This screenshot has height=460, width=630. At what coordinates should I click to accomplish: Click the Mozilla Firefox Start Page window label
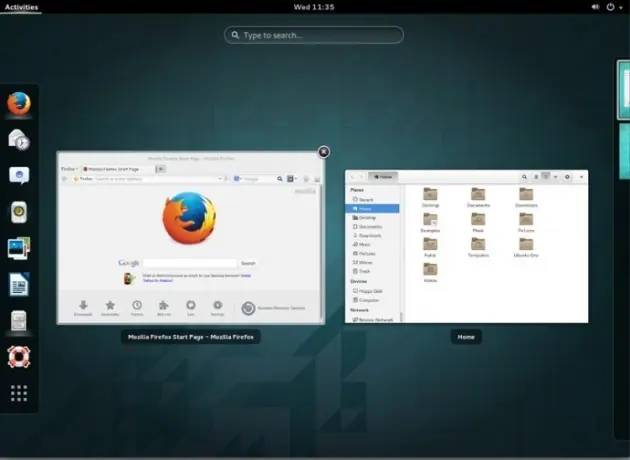click(x=191, y=337)
